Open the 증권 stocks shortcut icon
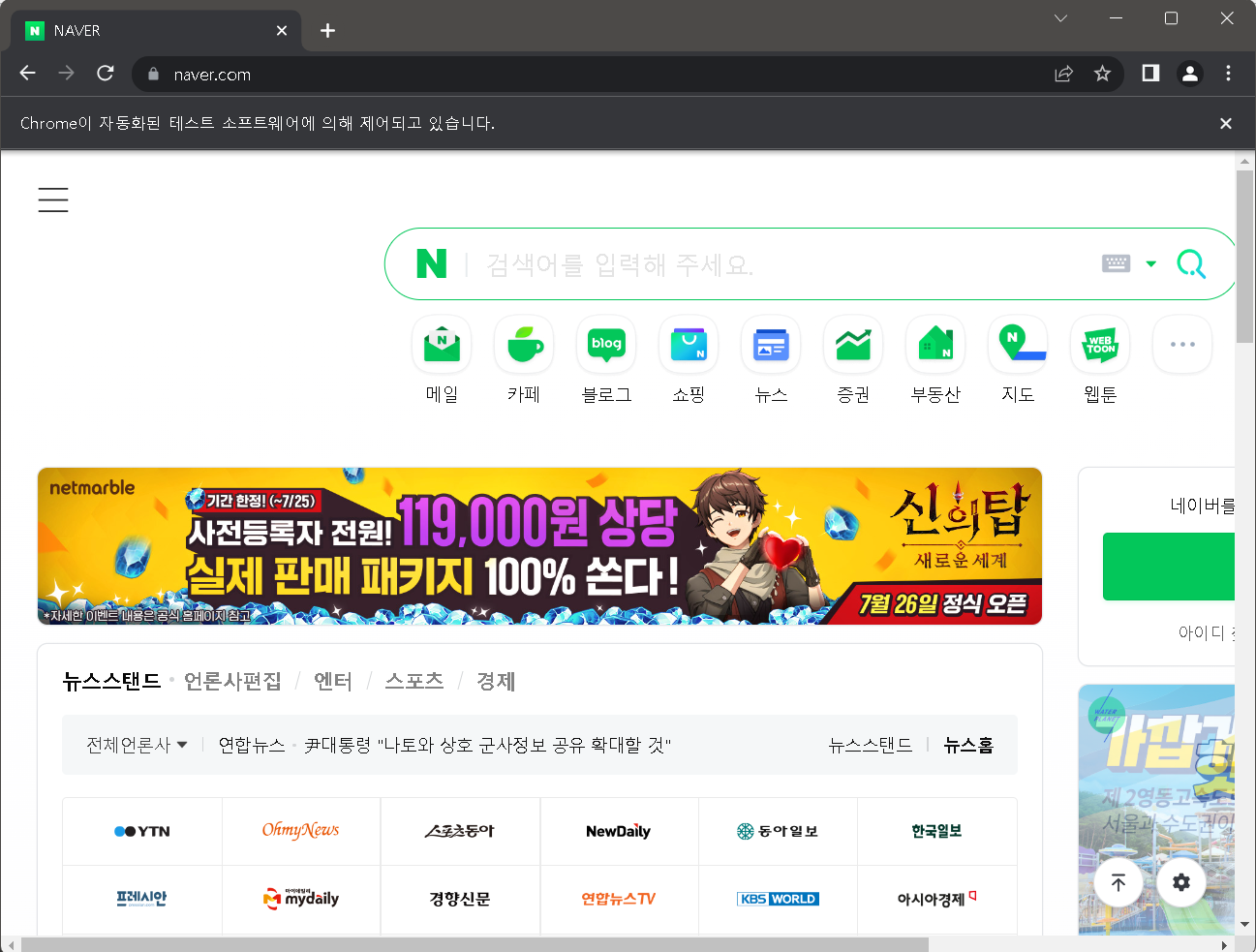This screenshot has width=1256, height=952. click(853, 344)
